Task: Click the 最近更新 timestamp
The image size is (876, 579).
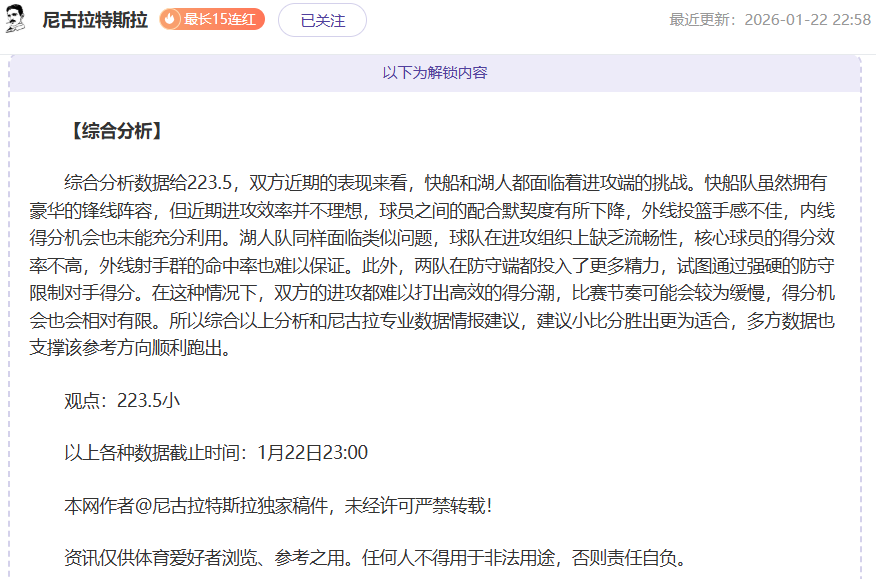Action: (x=769, y=20)
